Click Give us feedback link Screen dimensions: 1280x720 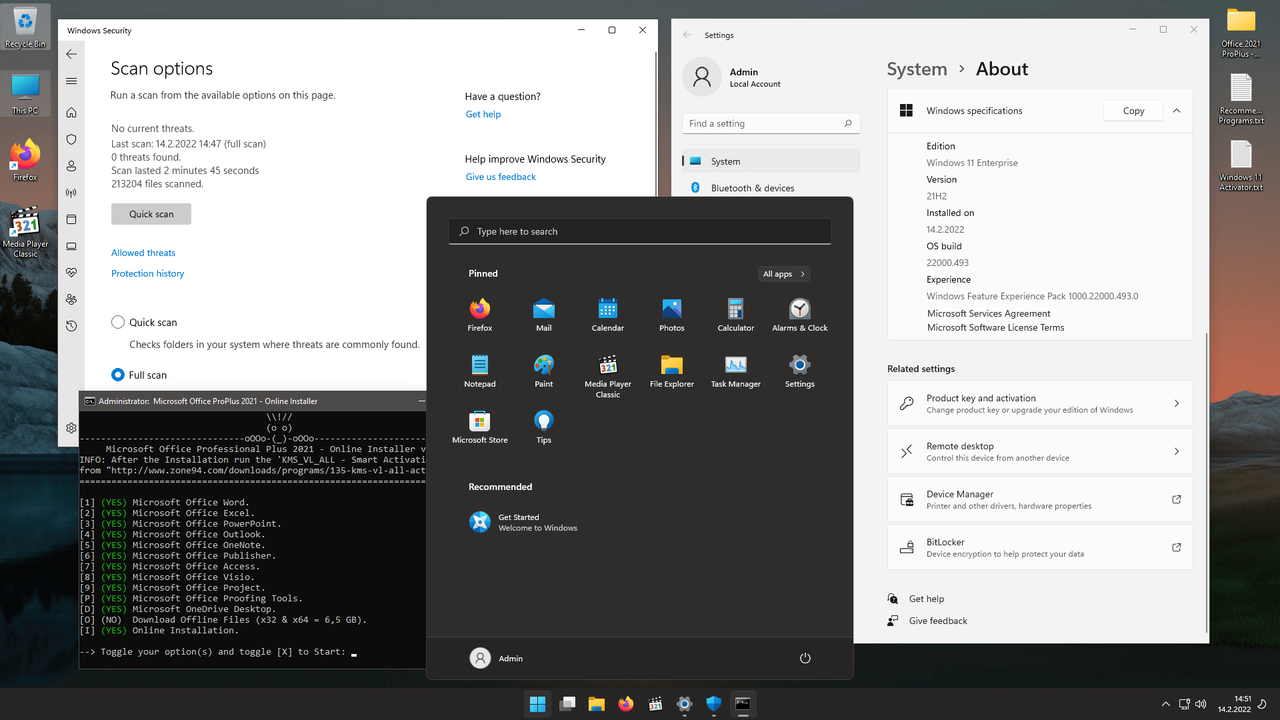click(500, 177)
